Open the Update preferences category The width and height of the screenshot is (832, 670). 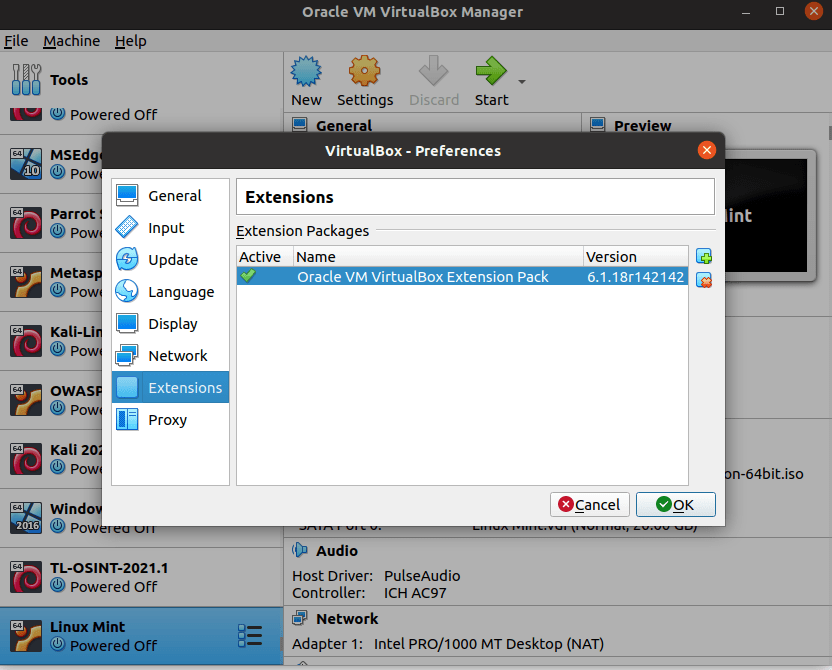(172, 260)
